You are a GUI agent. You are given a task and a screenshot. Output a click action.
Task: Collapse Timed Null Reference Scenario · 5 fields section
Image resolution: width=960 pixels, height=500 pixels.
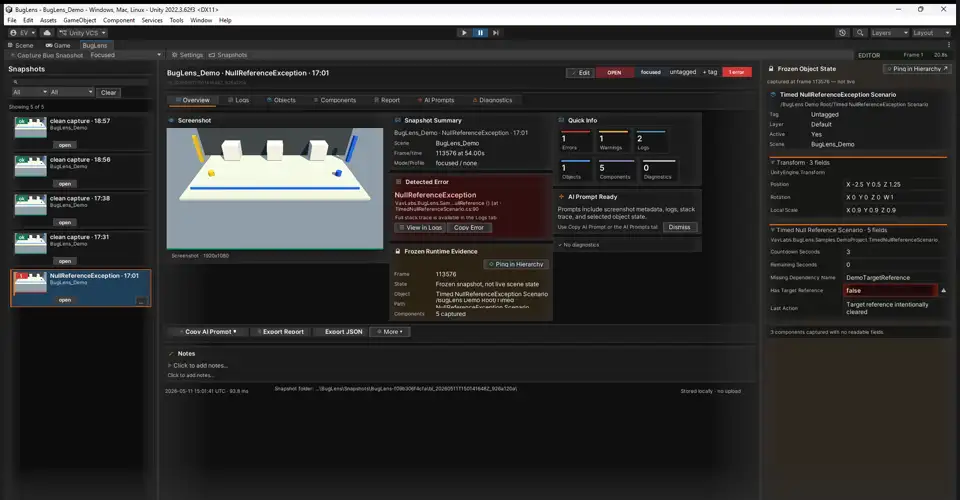[x=828, y=230]
